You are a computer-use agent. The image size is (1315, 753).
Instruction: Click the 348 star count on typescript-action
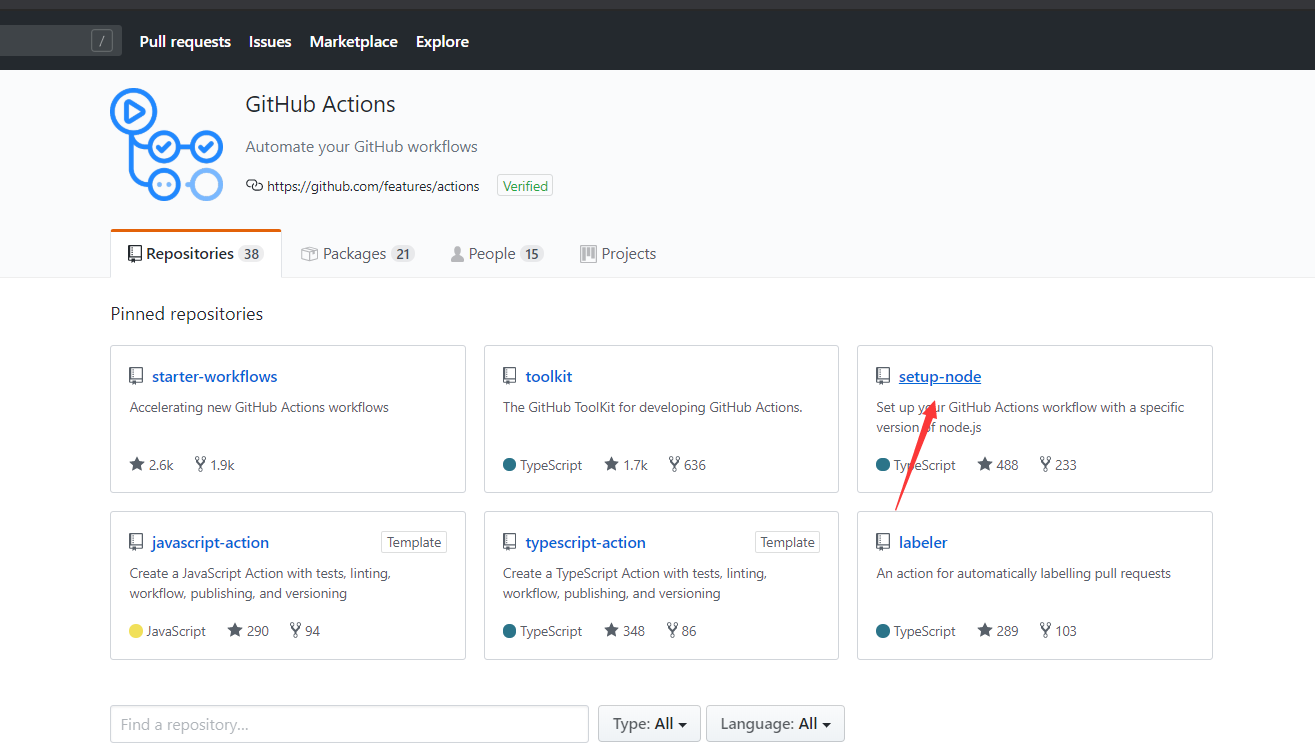634,631
